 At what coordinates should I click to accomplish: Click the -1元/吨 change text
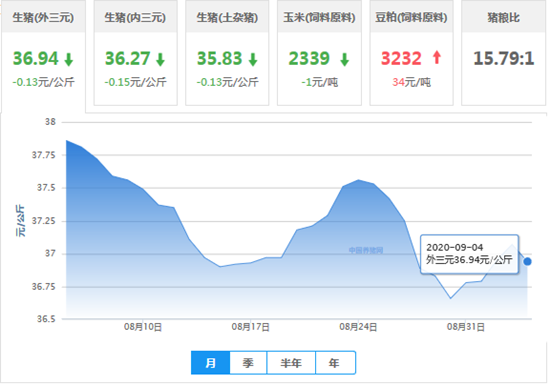click(x=320, y=82)
